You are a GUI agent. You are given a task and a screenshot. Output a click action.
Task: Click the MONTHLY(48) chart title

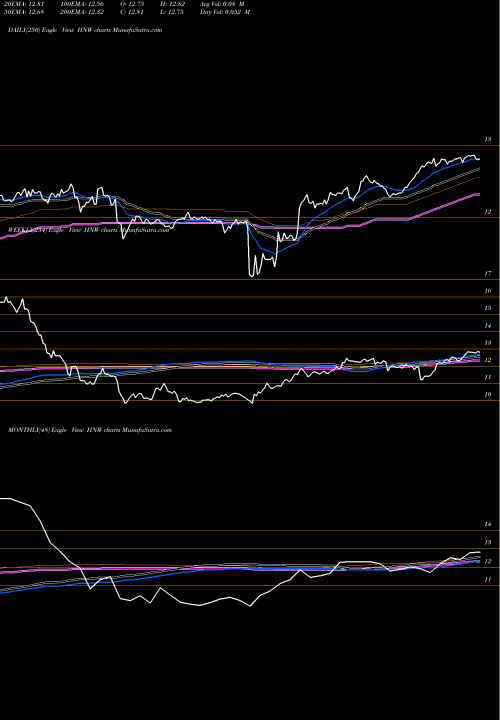click(x=90, y=430)
